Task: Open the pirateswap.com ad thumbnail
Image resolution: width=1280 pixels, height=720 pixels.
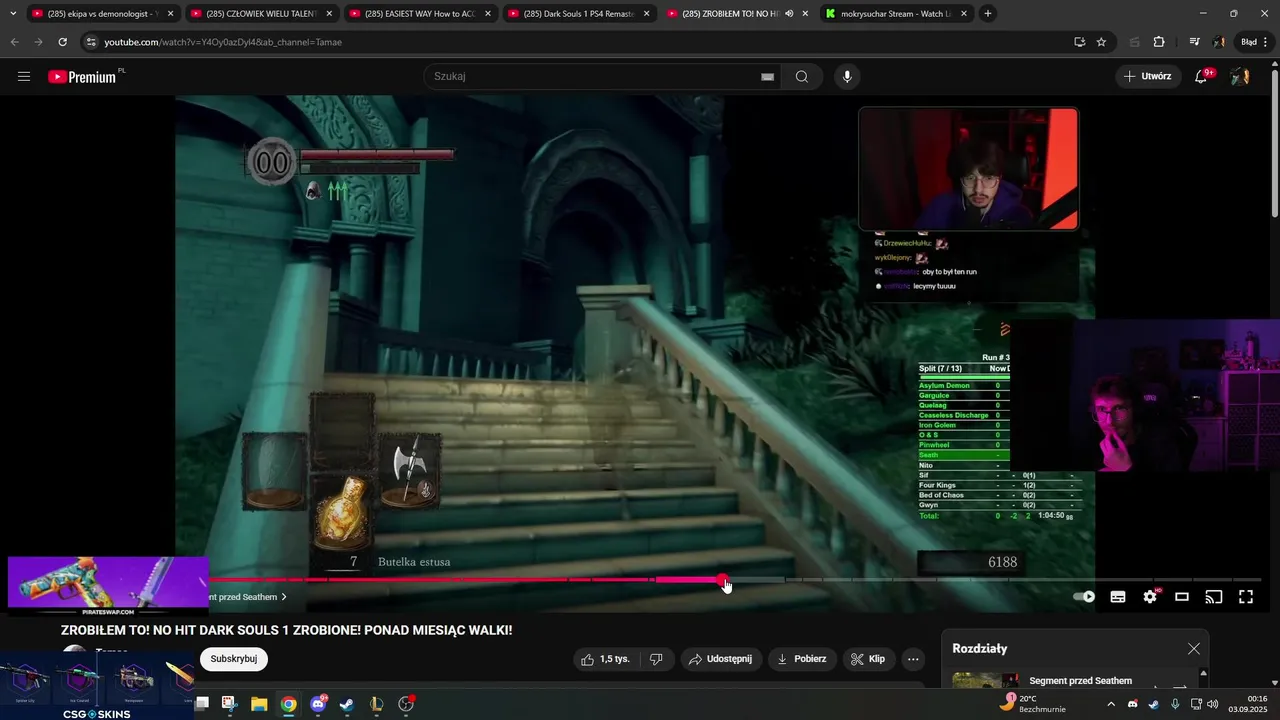Action: tap(108, 587)
